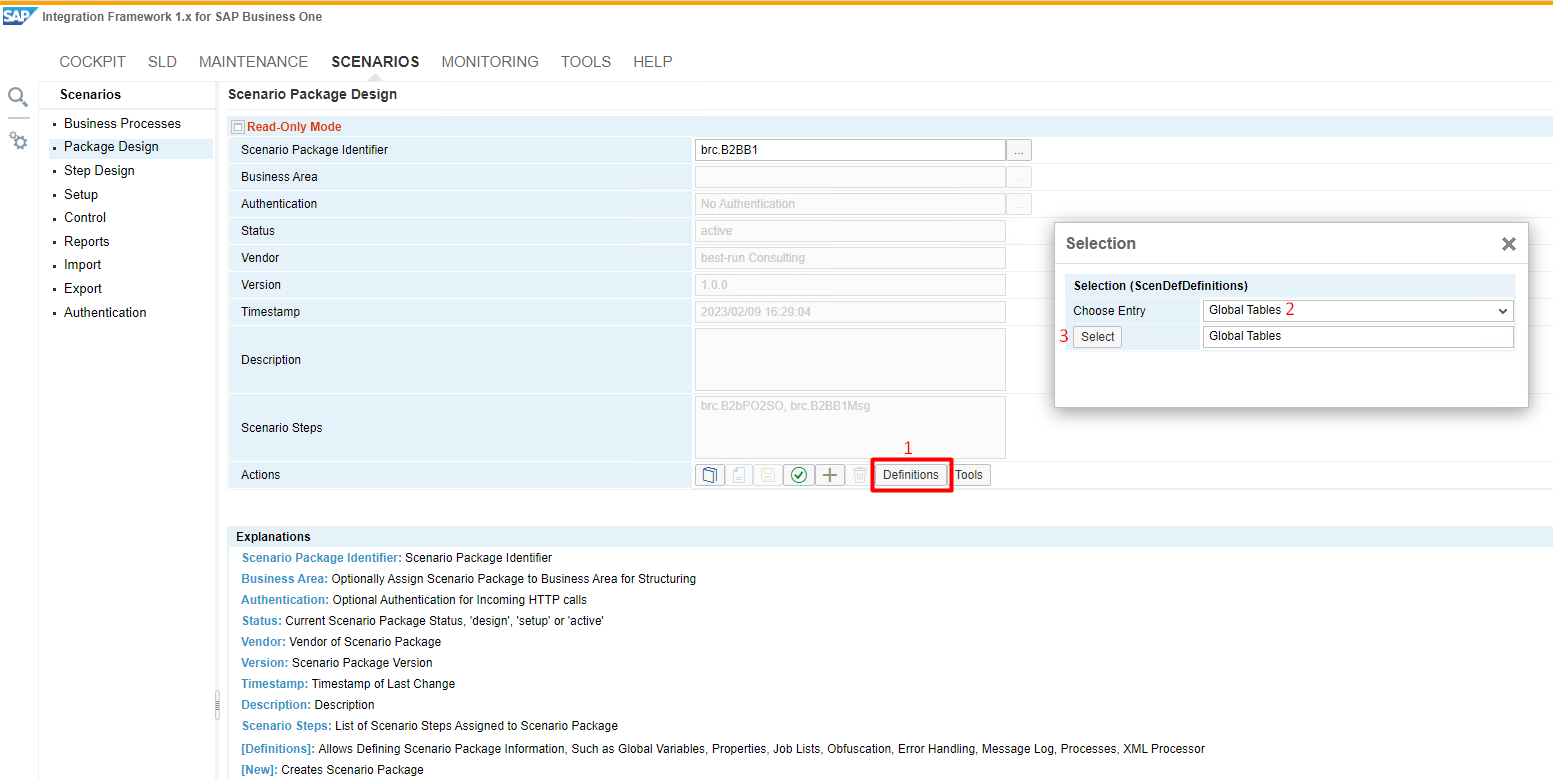Open the MONITORING menu
This screenshot has width=1553, height=779.
[x=490, y=62]
